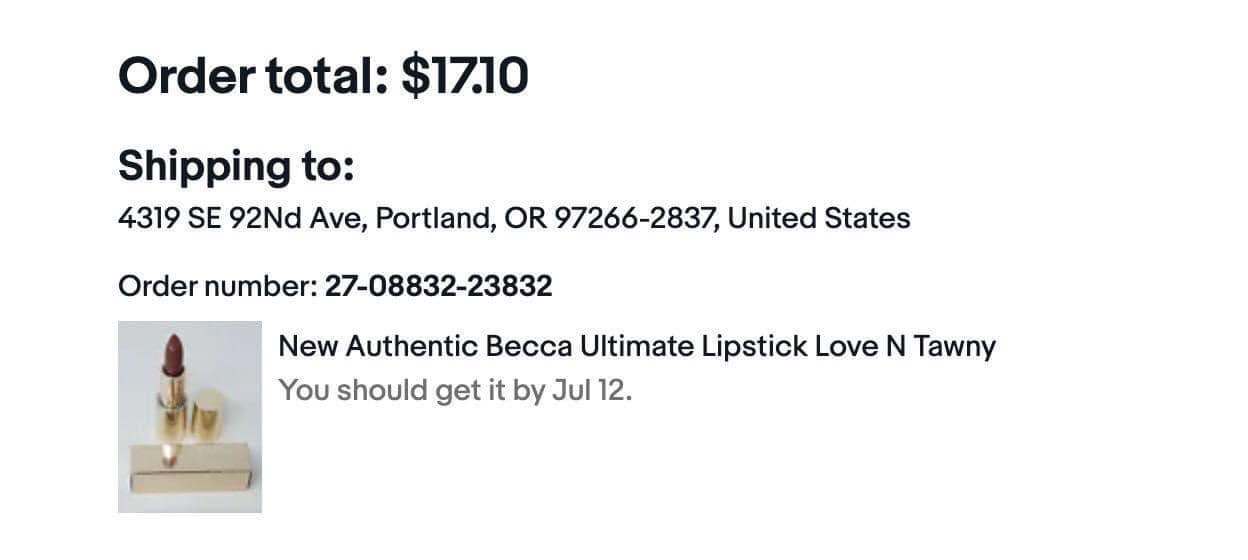Click the gold box in the product photo

(x=190, y=468)
